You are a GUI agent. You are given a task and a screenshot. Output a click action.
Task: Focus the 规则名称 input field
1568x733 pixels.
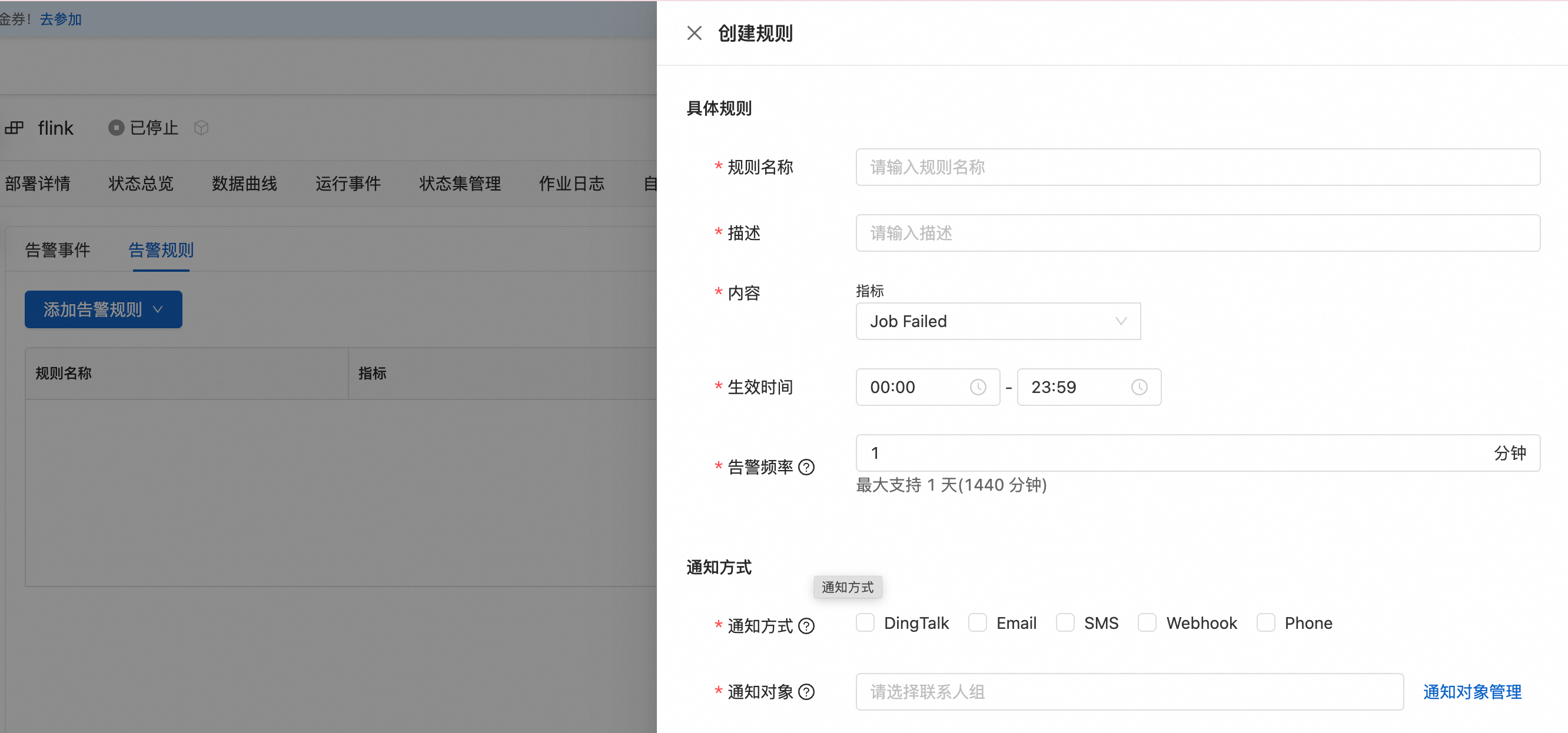[1197, 167]
